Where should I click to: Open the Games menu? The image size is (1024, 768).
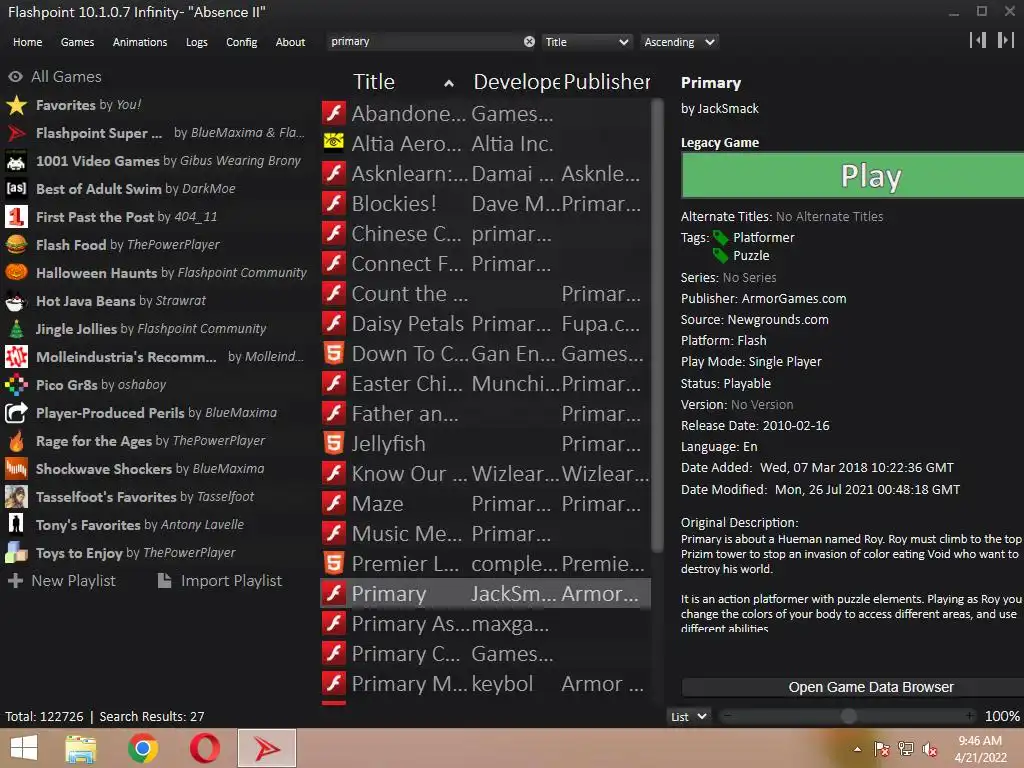[77, 42]
